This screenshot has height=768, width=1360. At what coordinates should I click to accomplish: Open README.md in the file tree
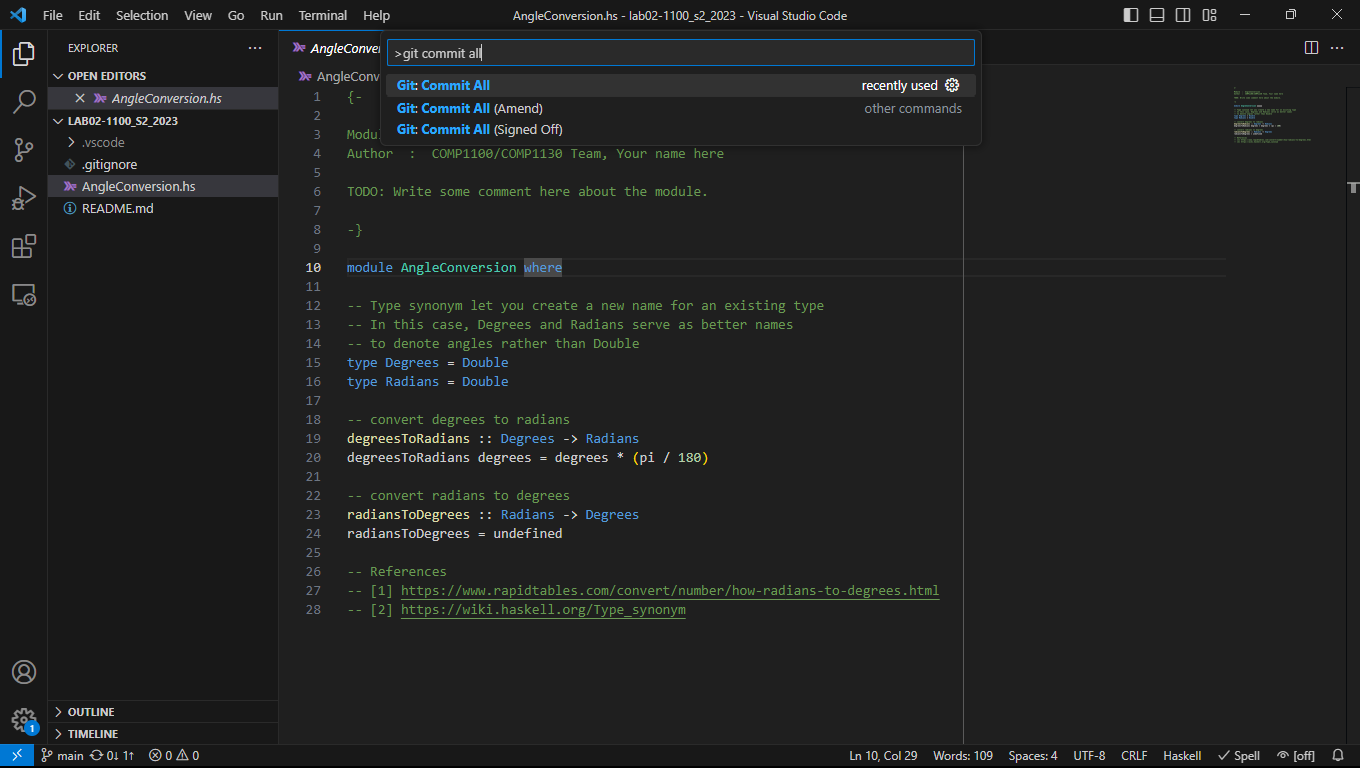(163, 208)
